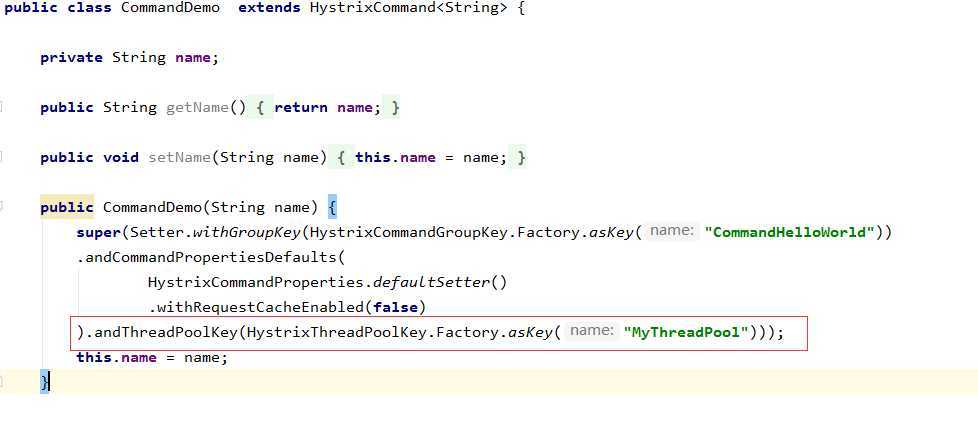Click the andThreadPoolKey method call
The image size is (978, 422).
tap(165, 332)
